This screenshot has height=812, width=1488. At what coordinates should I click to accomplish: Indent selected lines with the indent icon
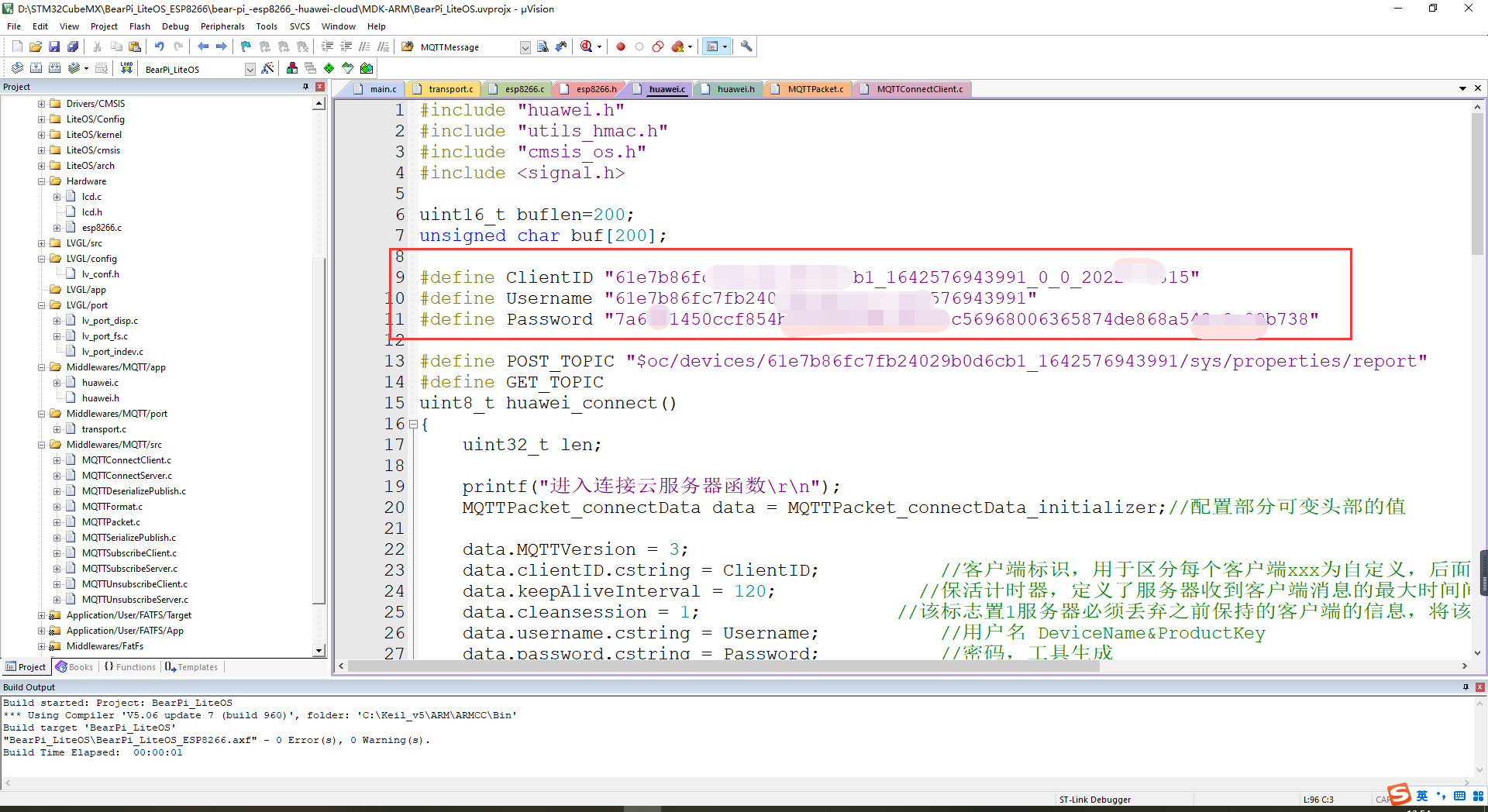pyautogui.click(x=327, y=46)
